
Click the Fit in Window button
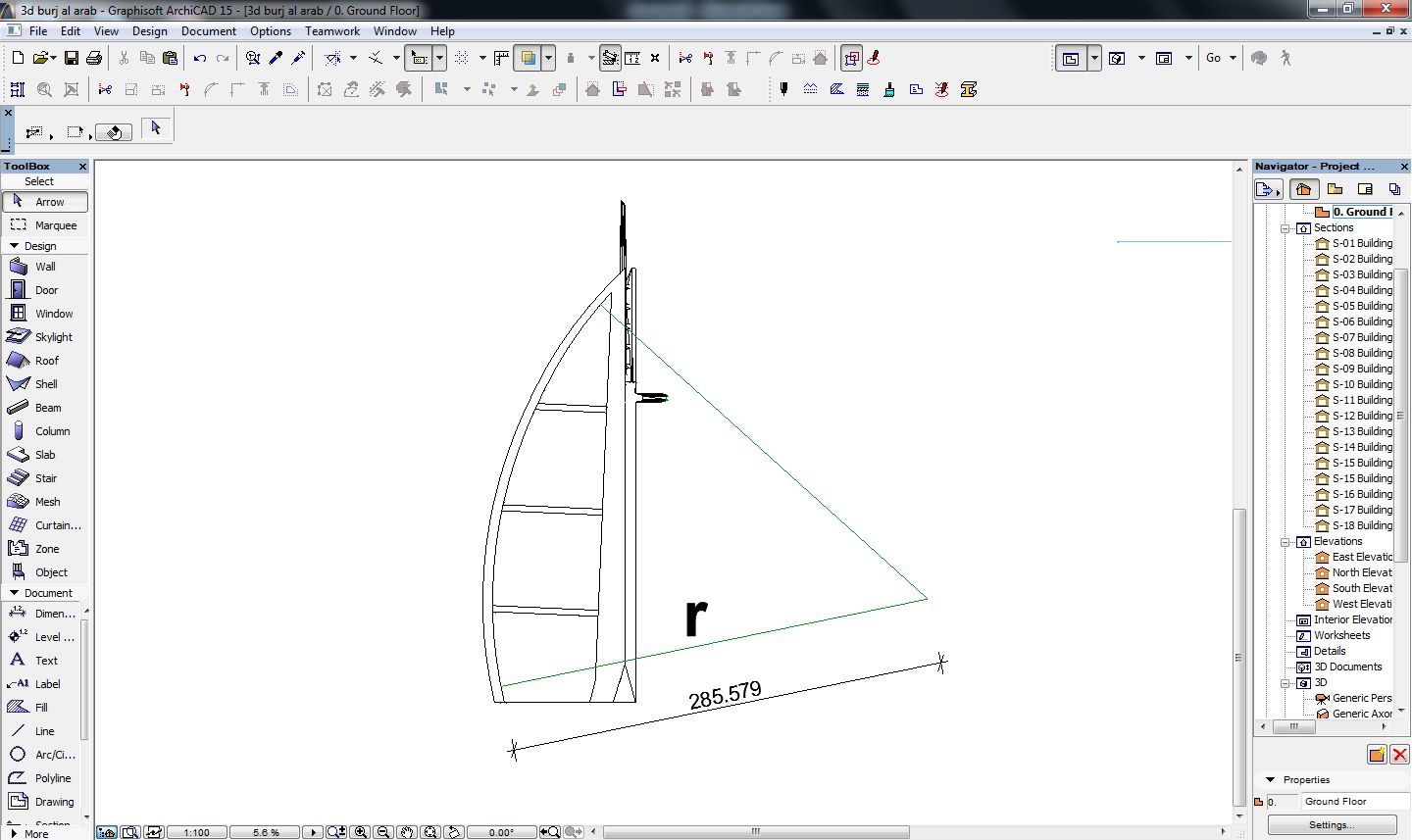click(x=430, y=832)
